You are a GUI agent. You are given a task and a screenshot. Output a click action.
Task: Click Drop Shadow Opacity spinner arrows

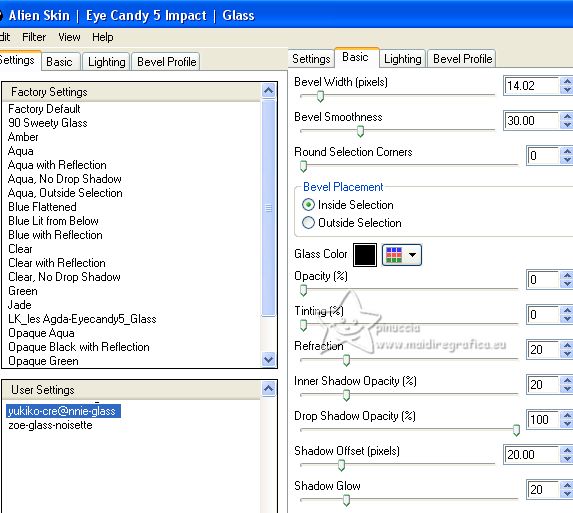point(566,419)
